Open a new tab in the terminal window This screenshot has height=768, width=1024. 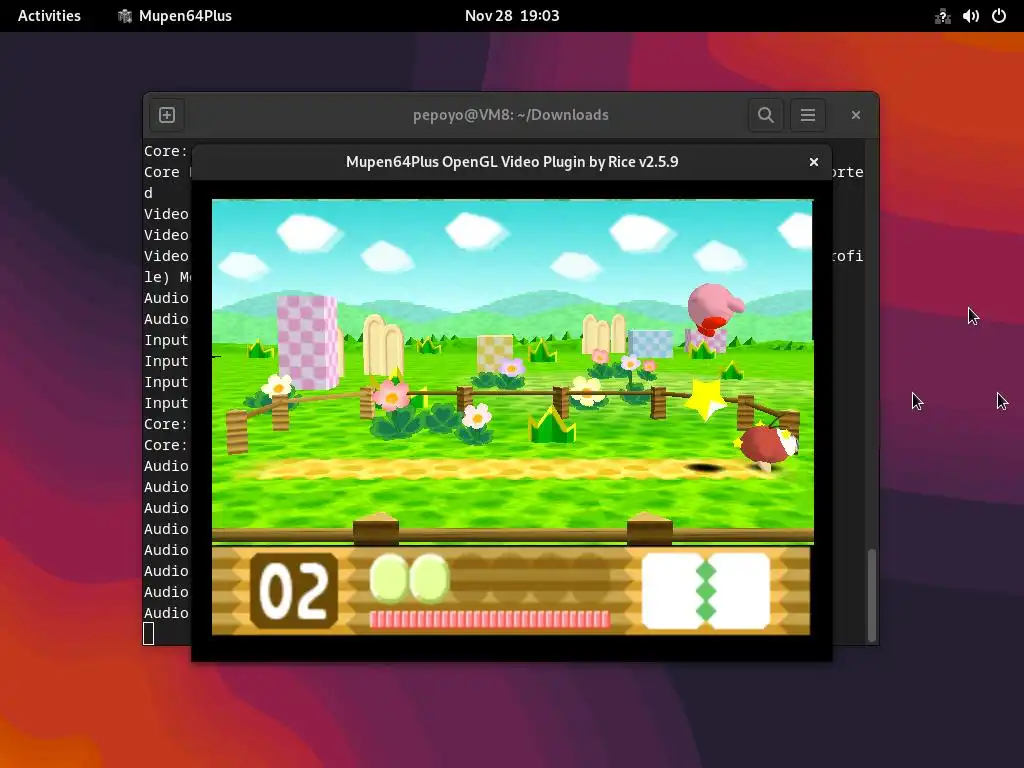[167, 115]
